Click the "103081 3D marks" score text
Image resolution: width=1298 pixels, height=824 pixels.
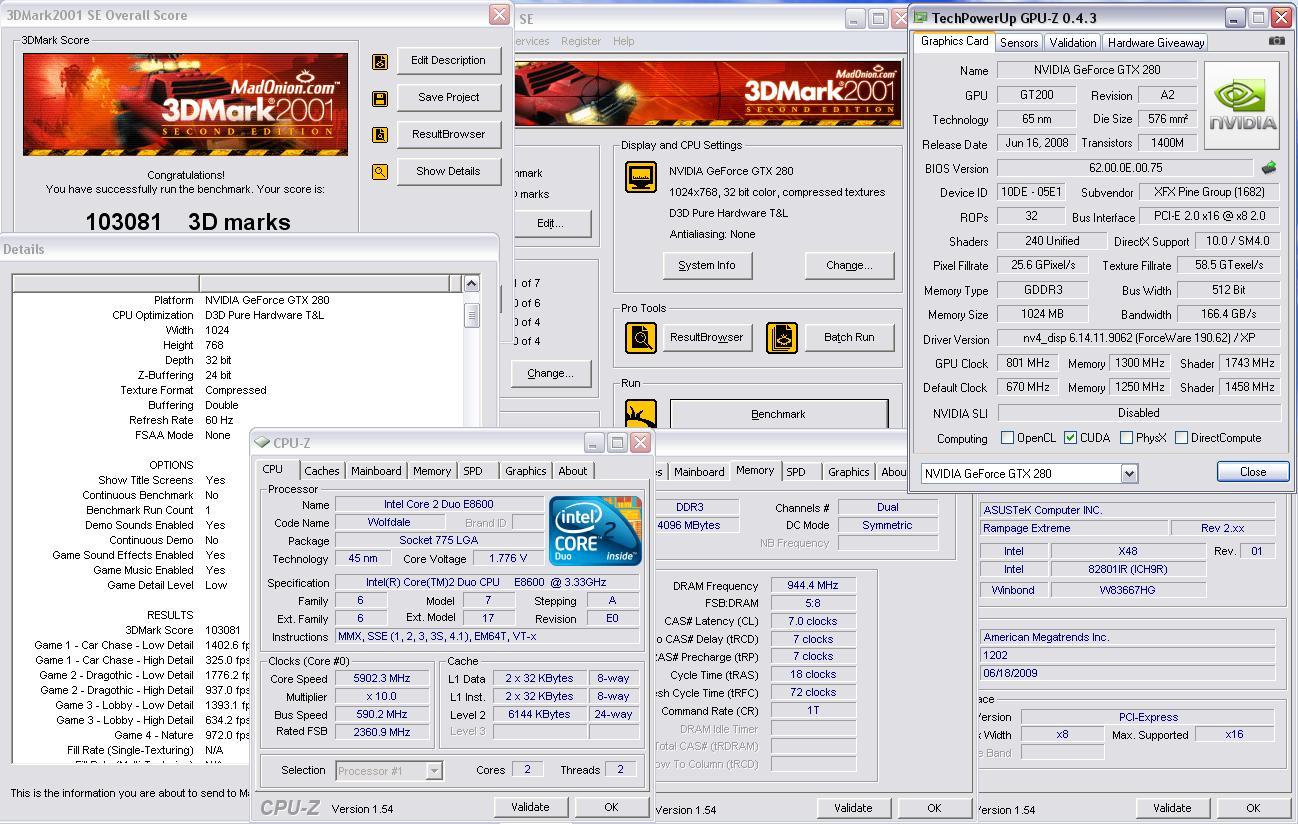click(x=188, y=221)
